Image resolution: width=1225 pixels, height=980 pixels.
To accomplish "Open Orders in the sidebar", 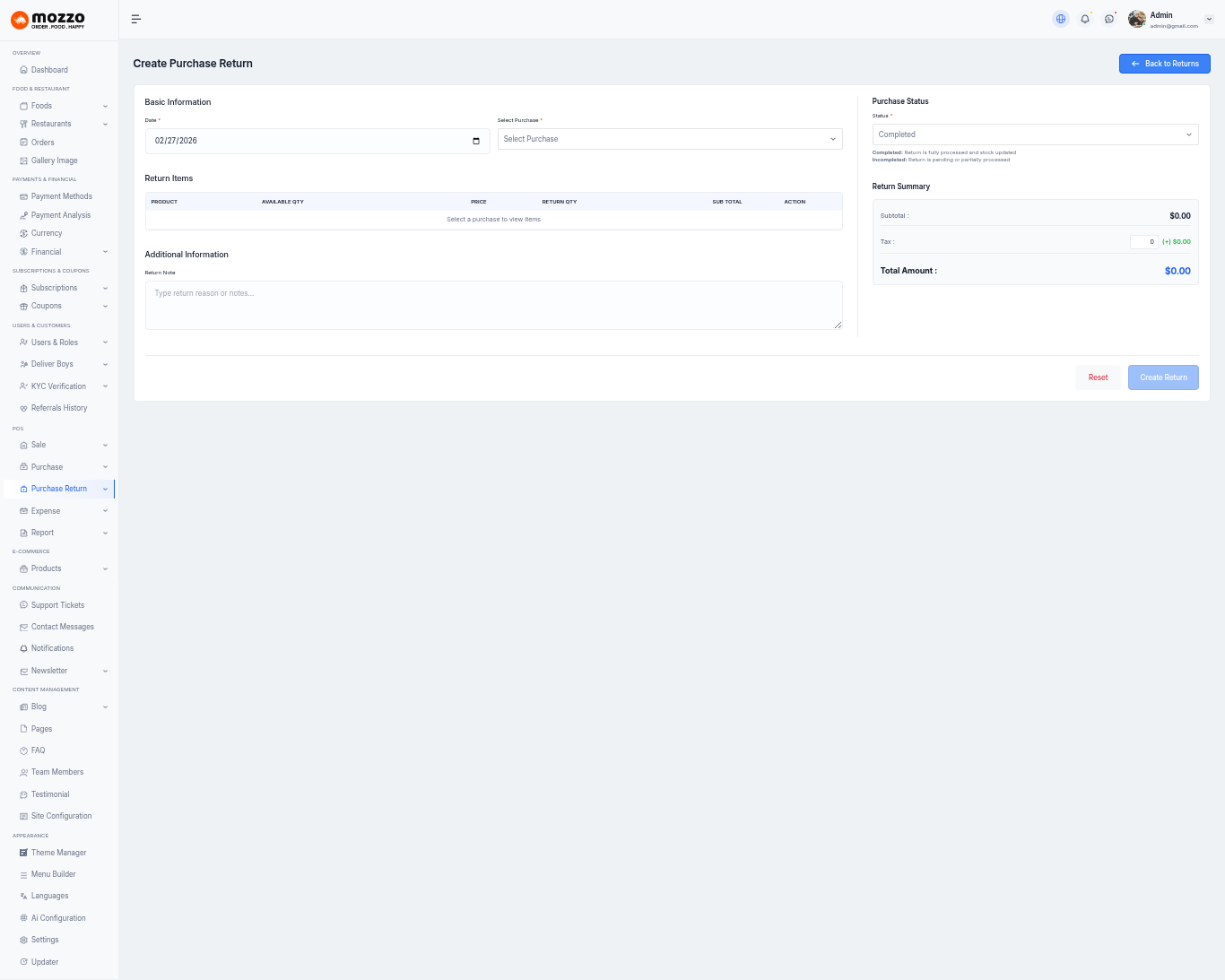I will click(43, 143).
